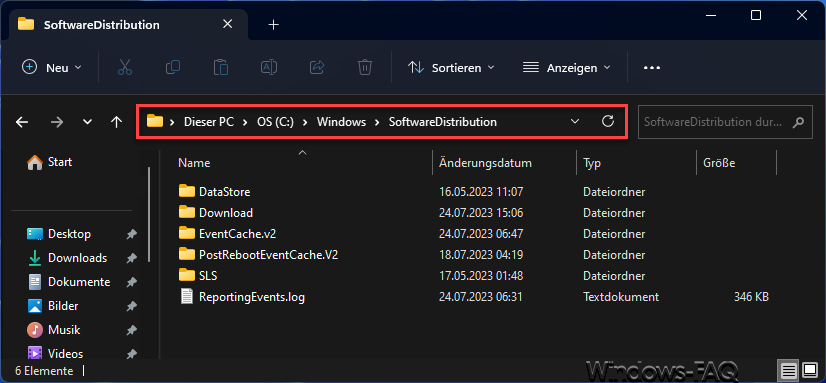The height and width of the screenshot is (383, 826).
Task: Expand chevron before Dieser PC in path
Action: click(x=172, y=122)
